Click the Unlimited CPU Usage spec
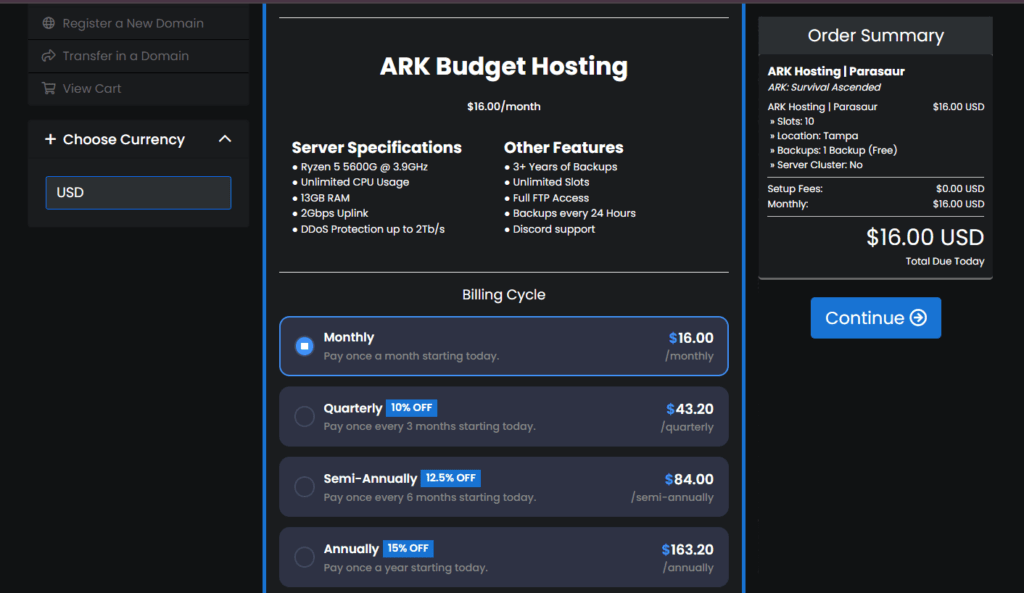The image size is (1024, 593). pos(355,182)
